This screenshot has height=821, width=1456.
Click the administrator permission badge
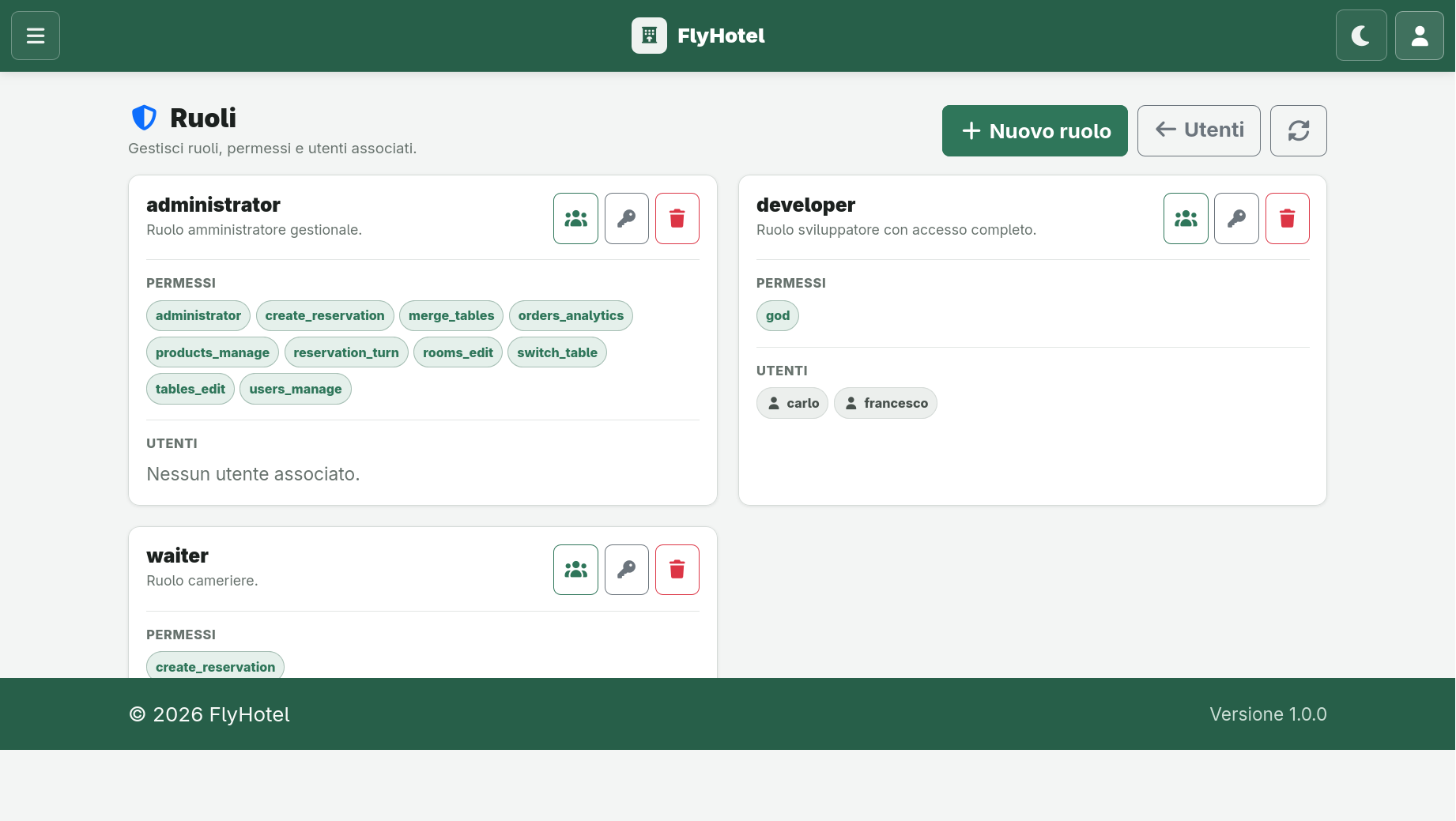[198, 316]
